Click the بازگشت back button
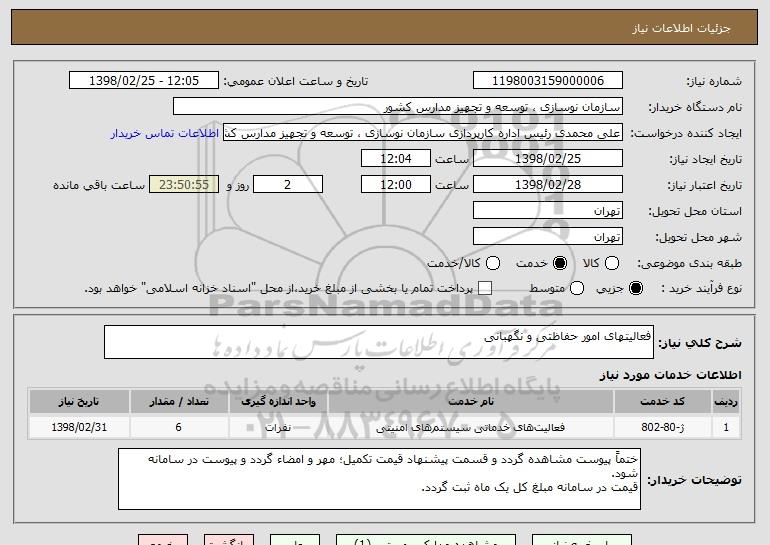Image resolution: width=770 pixels, height=545 pixels. [x=229, y=540]
